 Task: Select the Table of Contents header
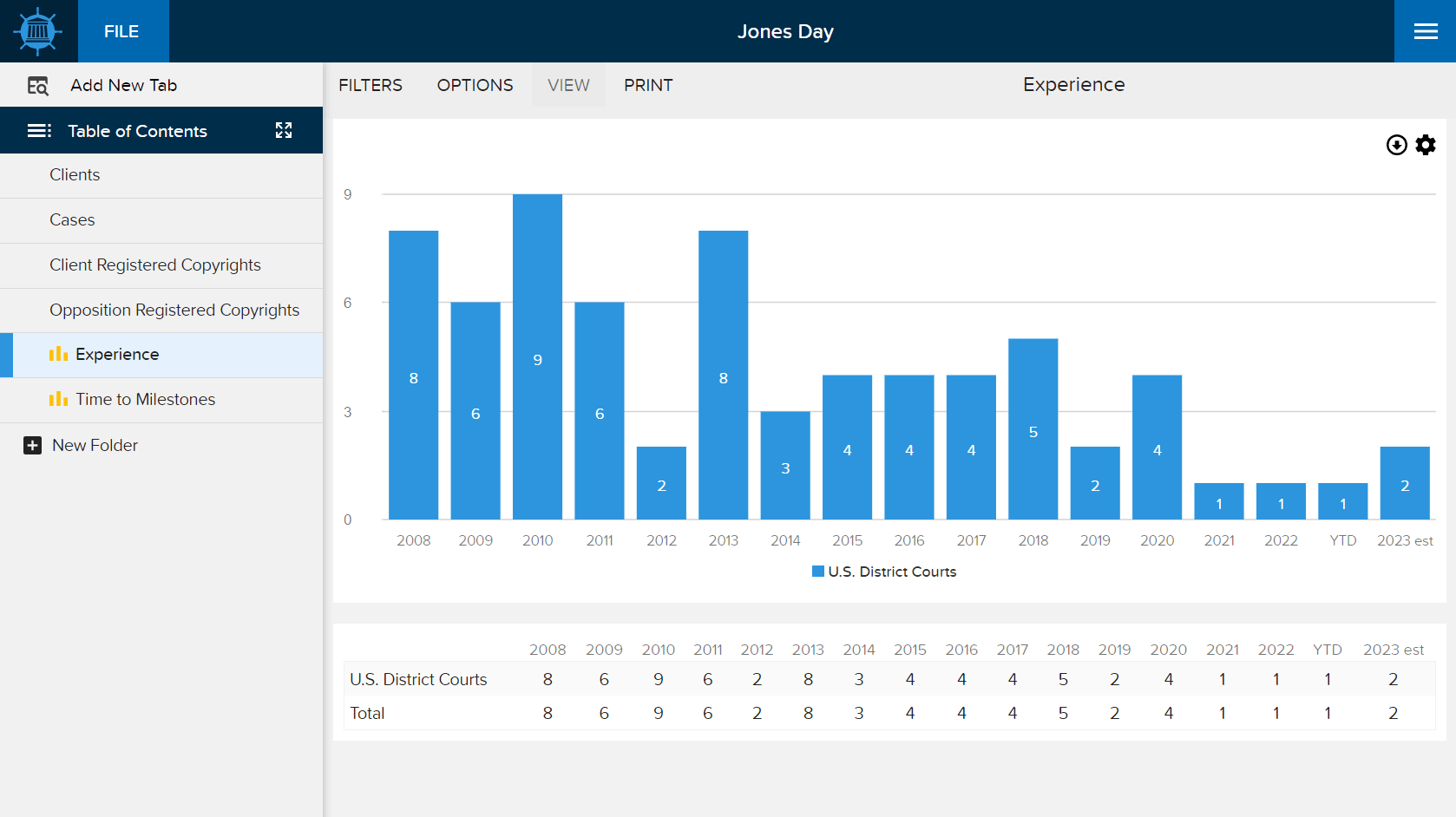(161, 130)
